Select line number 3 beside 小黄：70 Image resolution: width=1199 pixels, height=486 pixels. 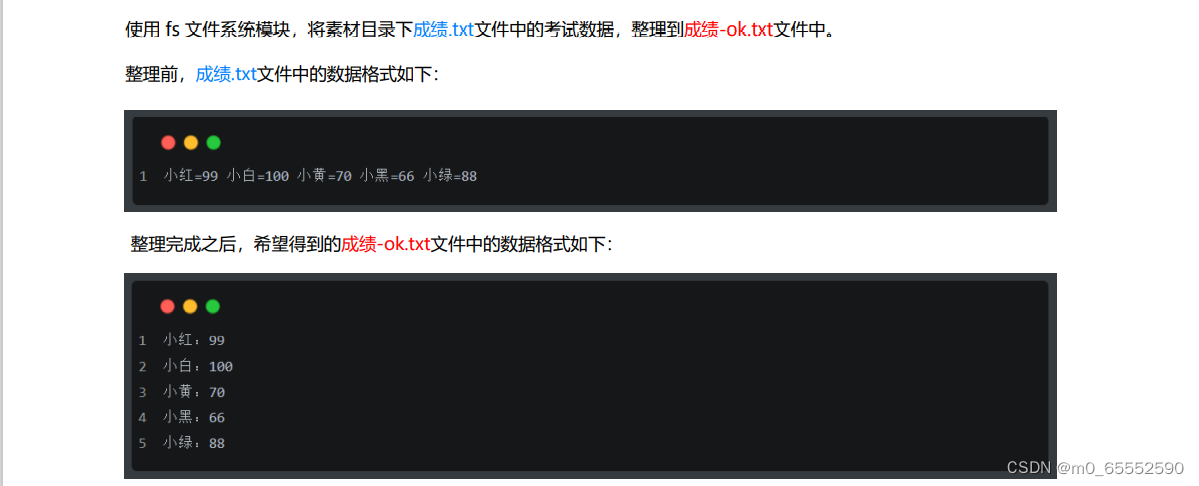(142, 393)
